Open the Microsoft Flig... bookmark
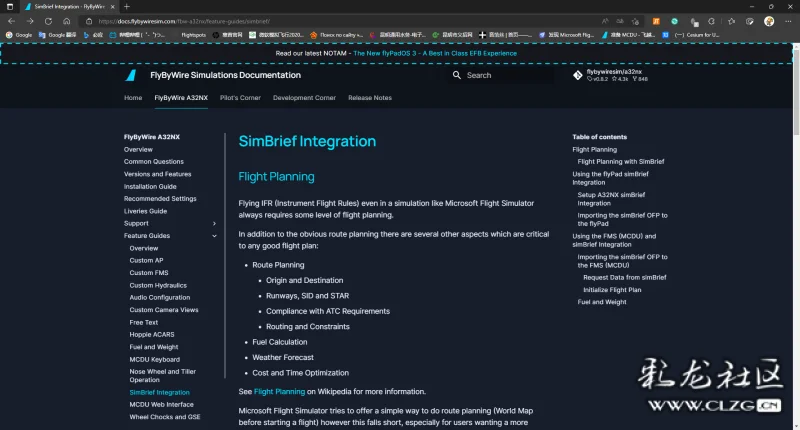Screen dimensions: 800x430 point(567,35)
